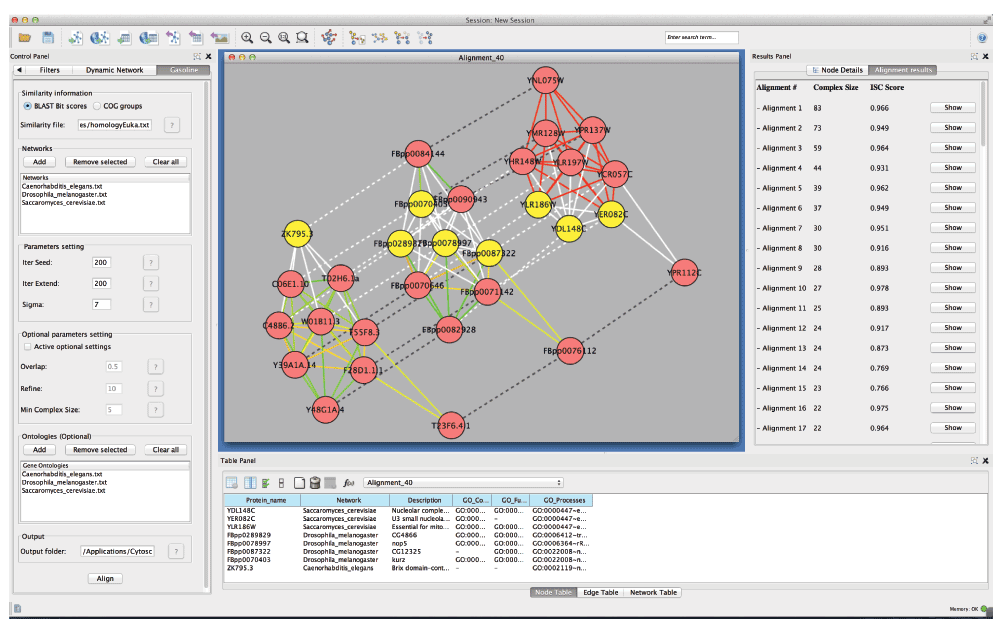Import network from public database icon

(x=99, y=38)
